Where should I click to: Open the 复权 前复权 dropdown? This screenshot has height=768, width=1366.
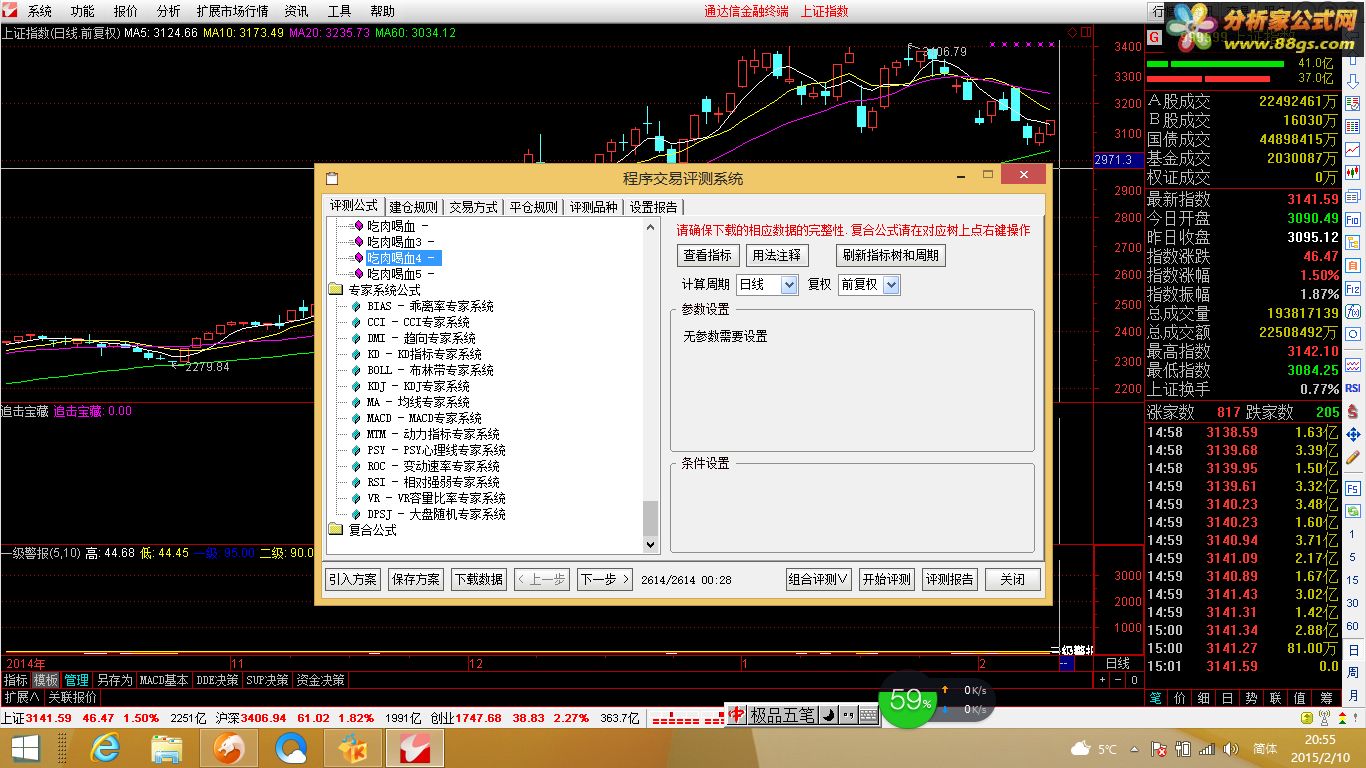point(869,285)
